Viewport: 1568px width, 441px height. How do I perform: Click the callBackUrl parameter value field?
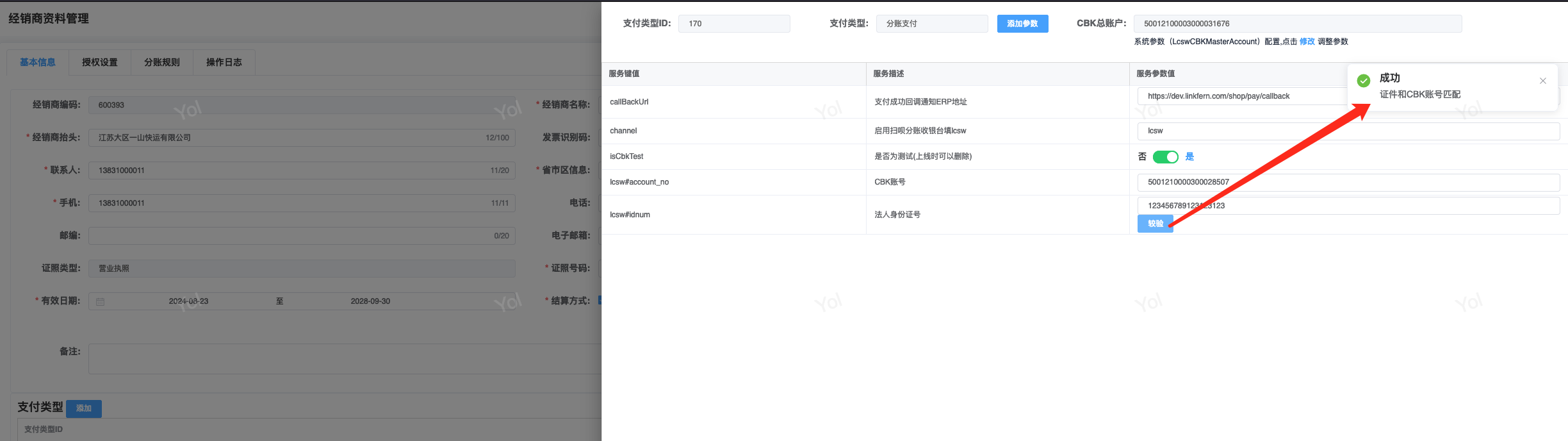point(1241,96)
